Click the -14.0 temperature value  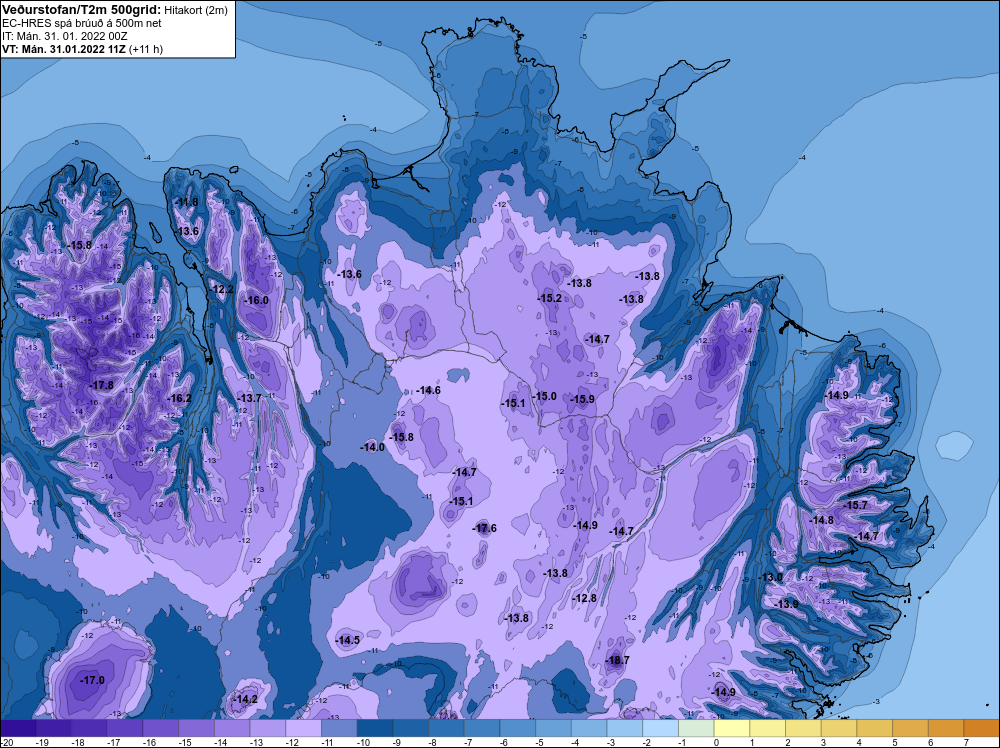[x=372, y=447]
